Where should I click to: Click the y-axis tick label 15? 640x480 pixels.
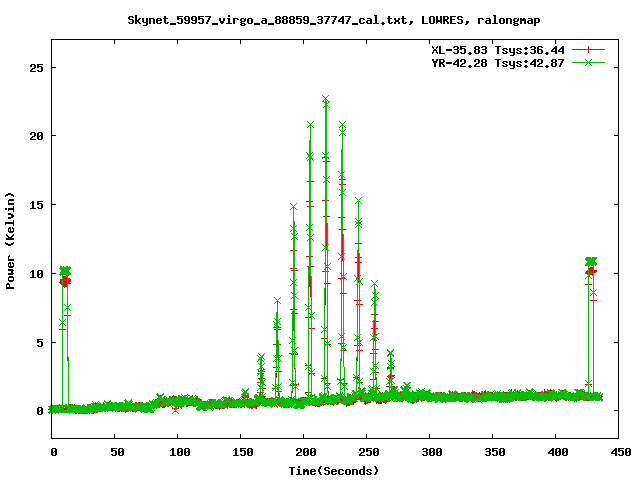(36, 205)
